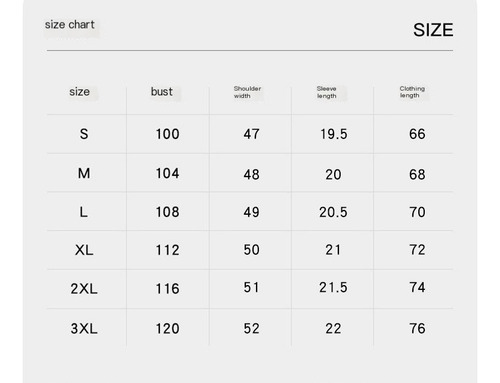Click the large SIZE heading
The height and width of the screenshot is (383, 500).
click(x=433, y=30)
